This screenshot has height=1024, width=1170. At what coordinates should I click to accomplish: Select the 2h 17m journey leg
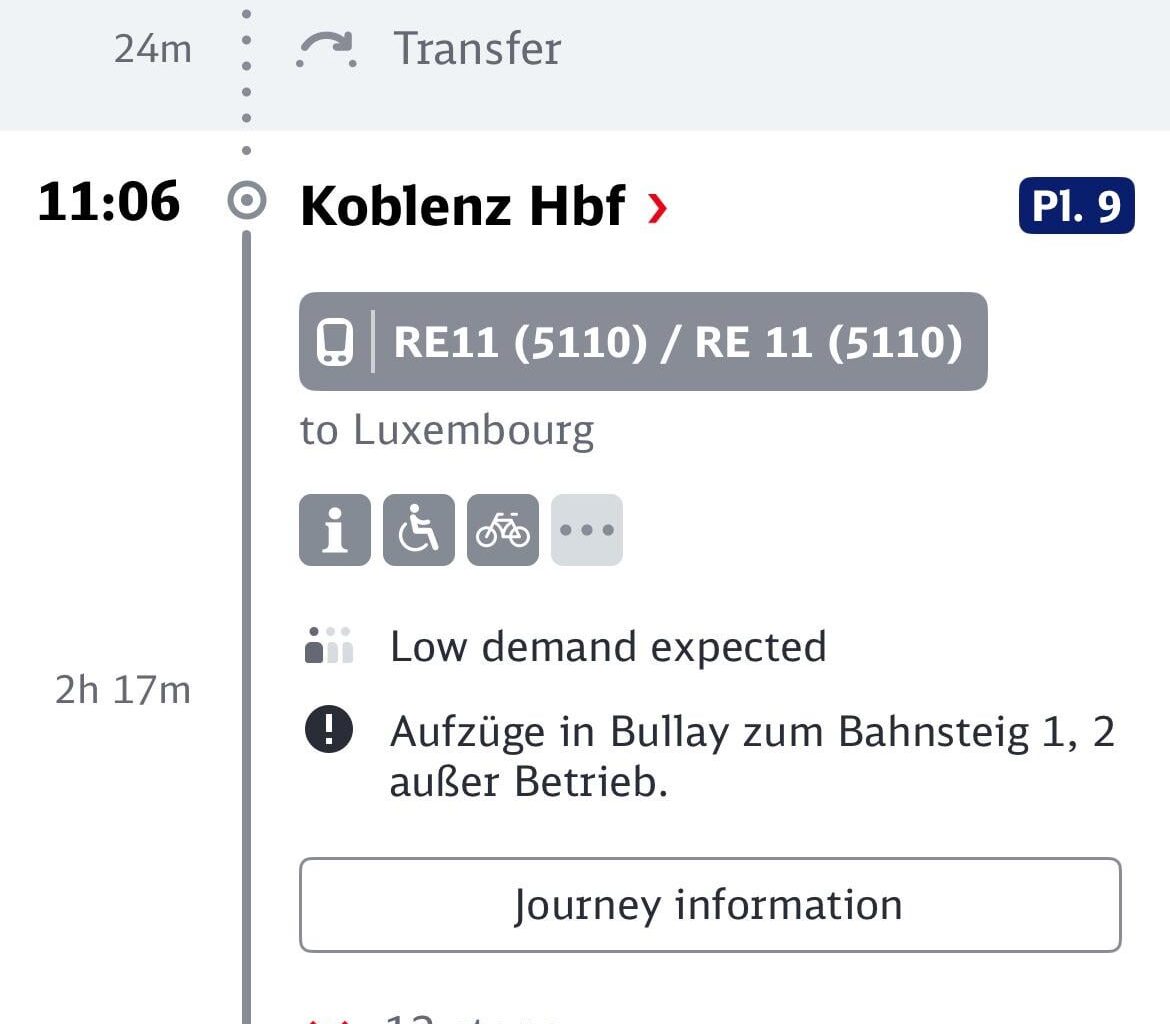[x=122, y=690]
